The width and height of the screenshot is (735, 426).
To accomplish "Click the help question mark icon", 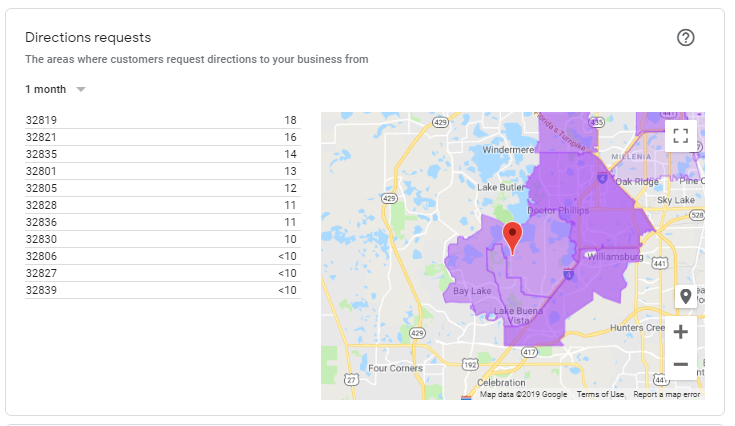I will [685, 38].
